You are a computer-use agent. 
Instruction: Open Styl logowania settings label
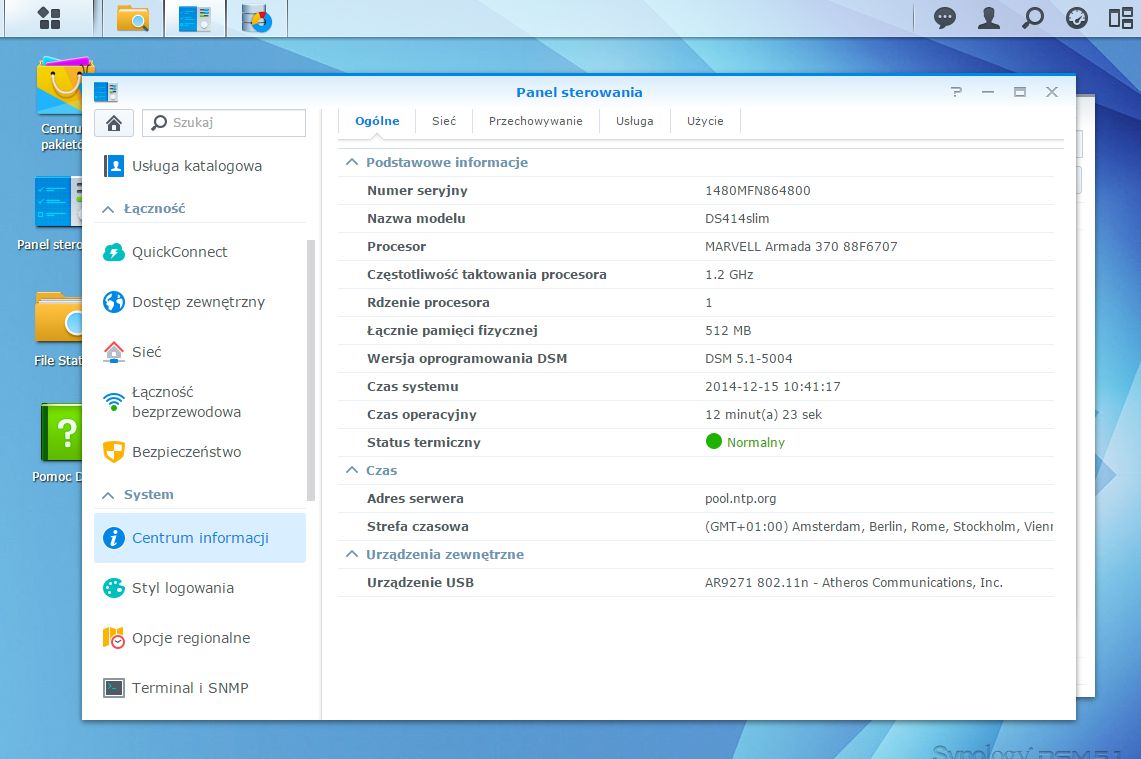click(183, 588)
